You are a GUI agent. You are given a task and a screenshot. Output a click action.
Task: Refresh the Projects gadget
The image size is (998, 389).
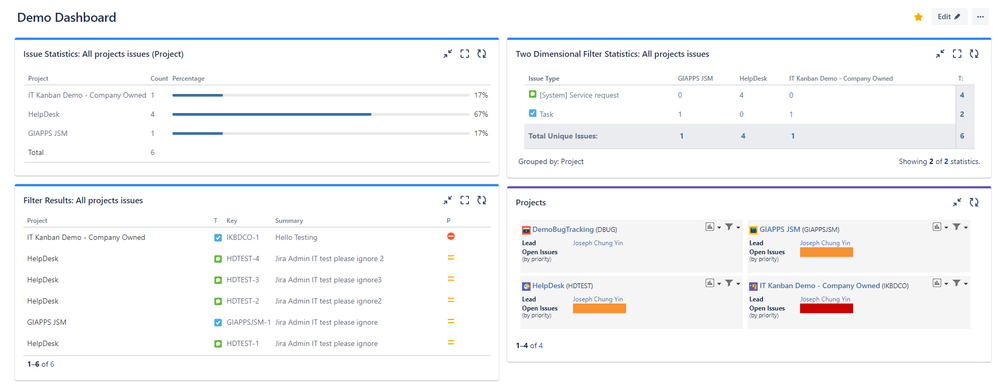974,202
